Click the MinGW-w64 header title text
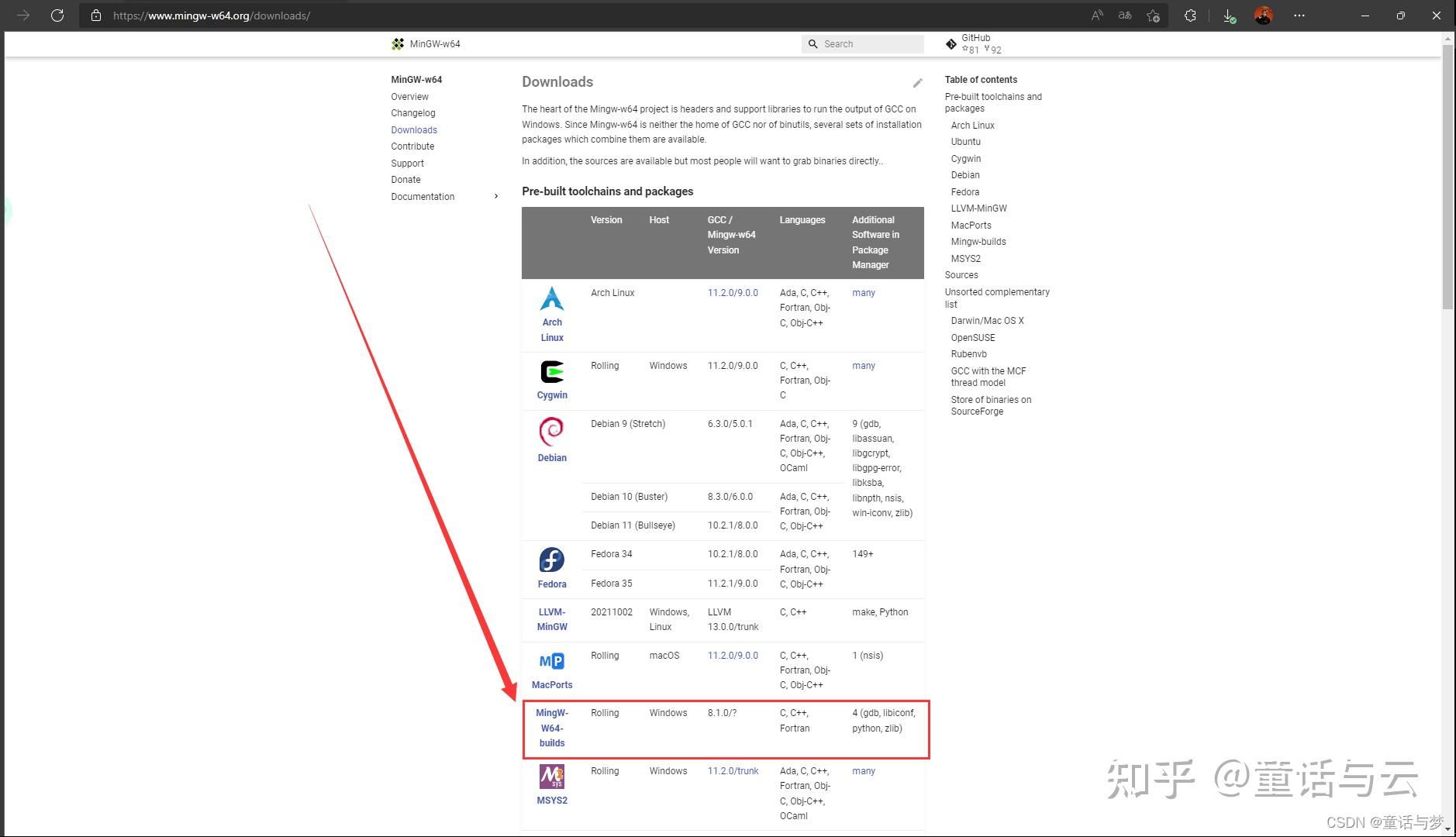The width and height of the screenshot is (1456, 837). point(435,44)
